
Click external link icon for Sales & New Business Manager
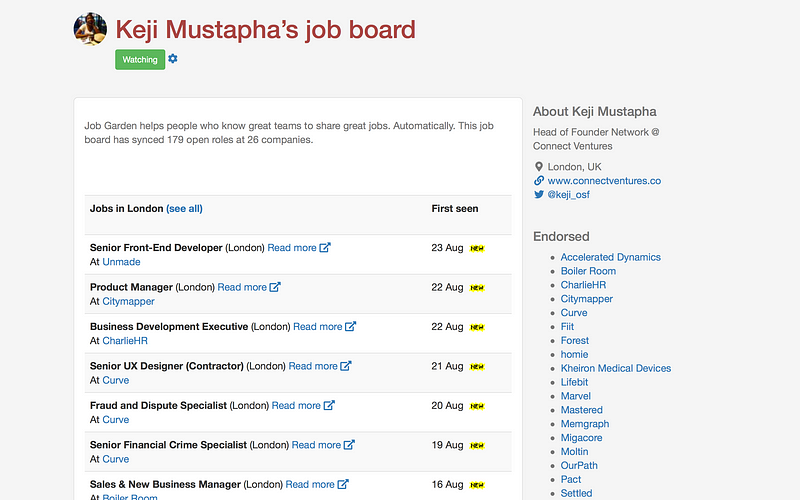click(343, 484)
